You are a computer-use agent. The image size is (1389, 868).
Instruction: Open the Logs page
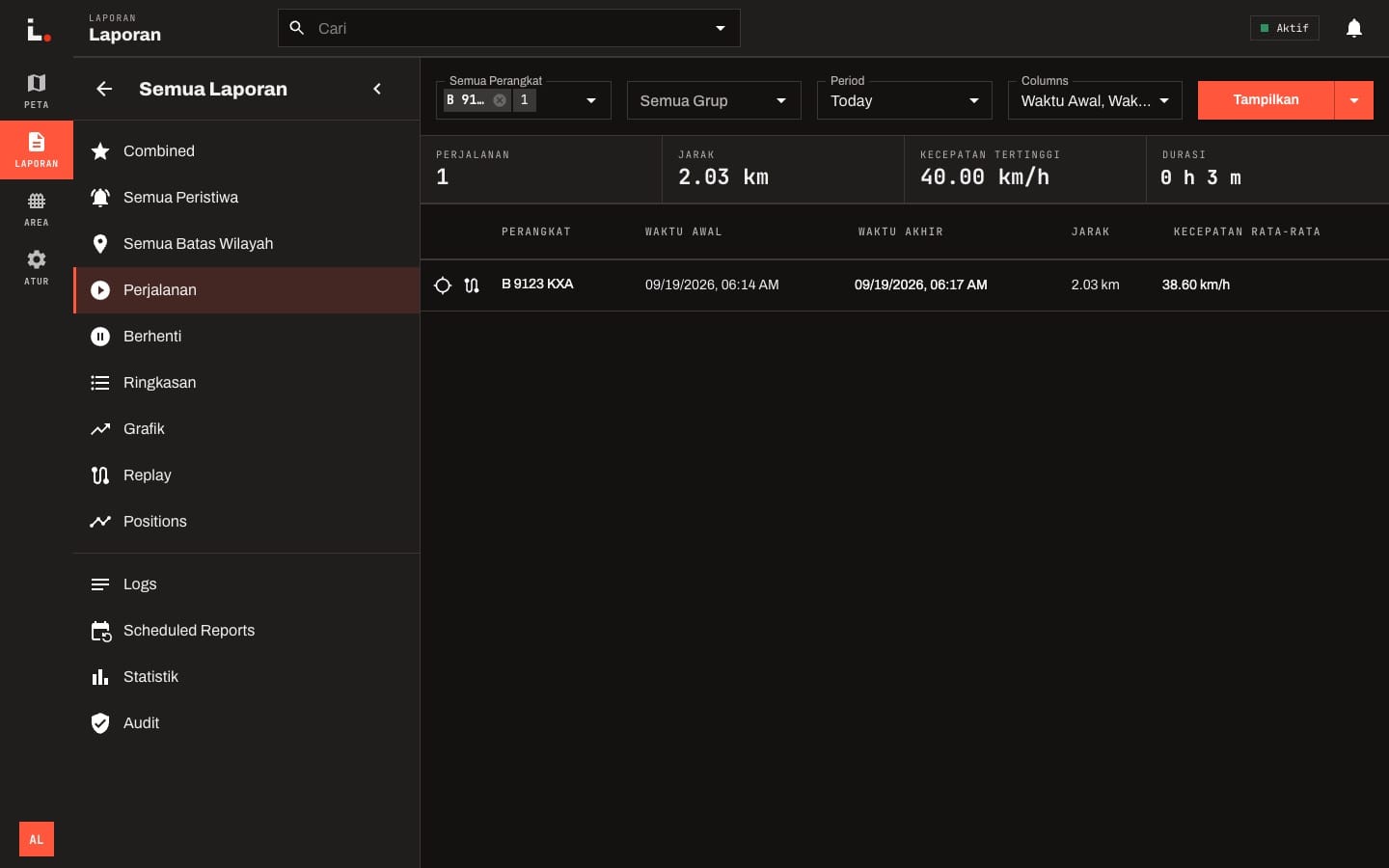247,584
